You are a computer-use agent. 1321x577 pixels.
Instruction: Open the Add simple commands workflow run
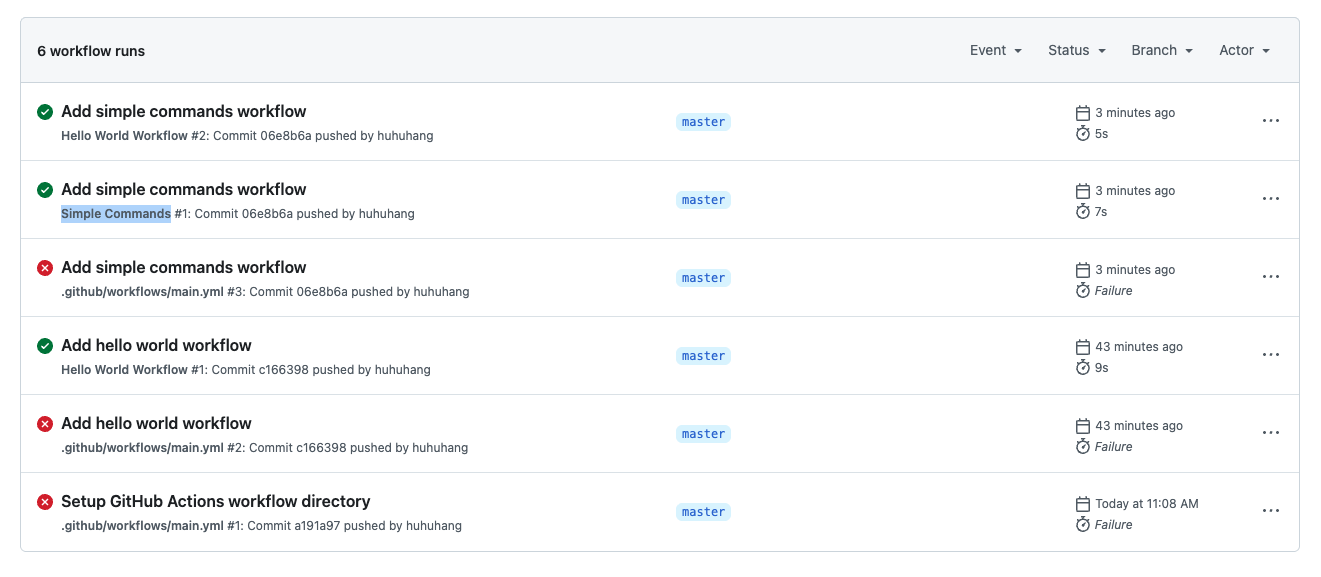[183, 111]
